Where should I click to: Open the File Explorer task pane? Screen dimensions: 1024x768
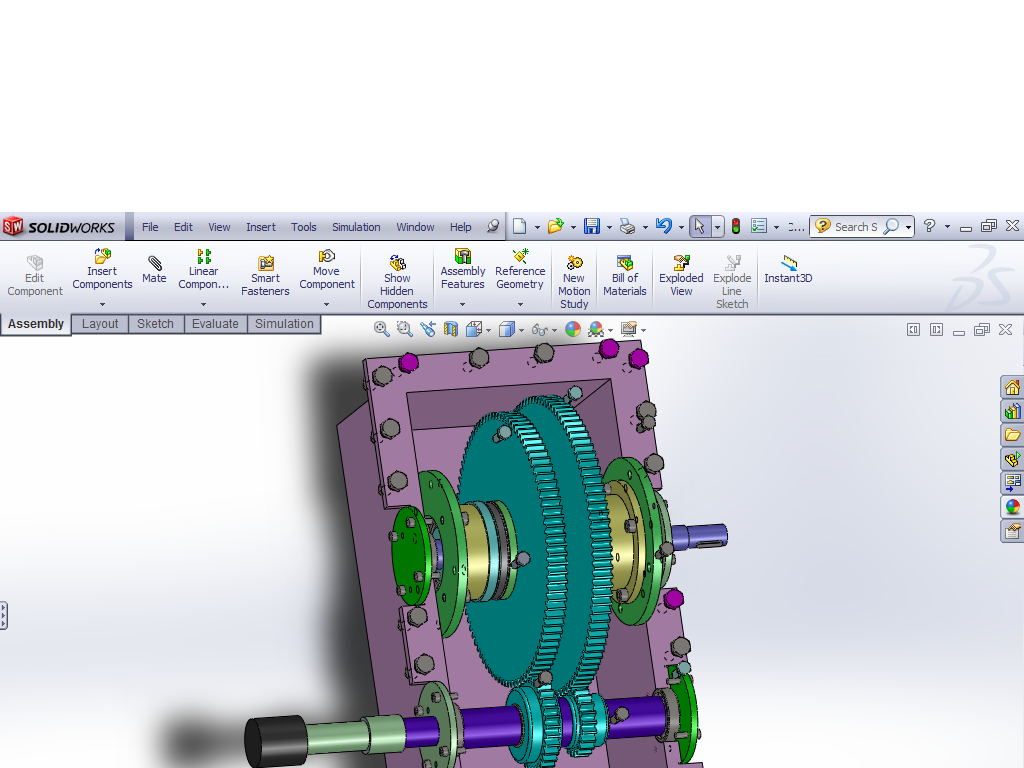(1012, 435)
